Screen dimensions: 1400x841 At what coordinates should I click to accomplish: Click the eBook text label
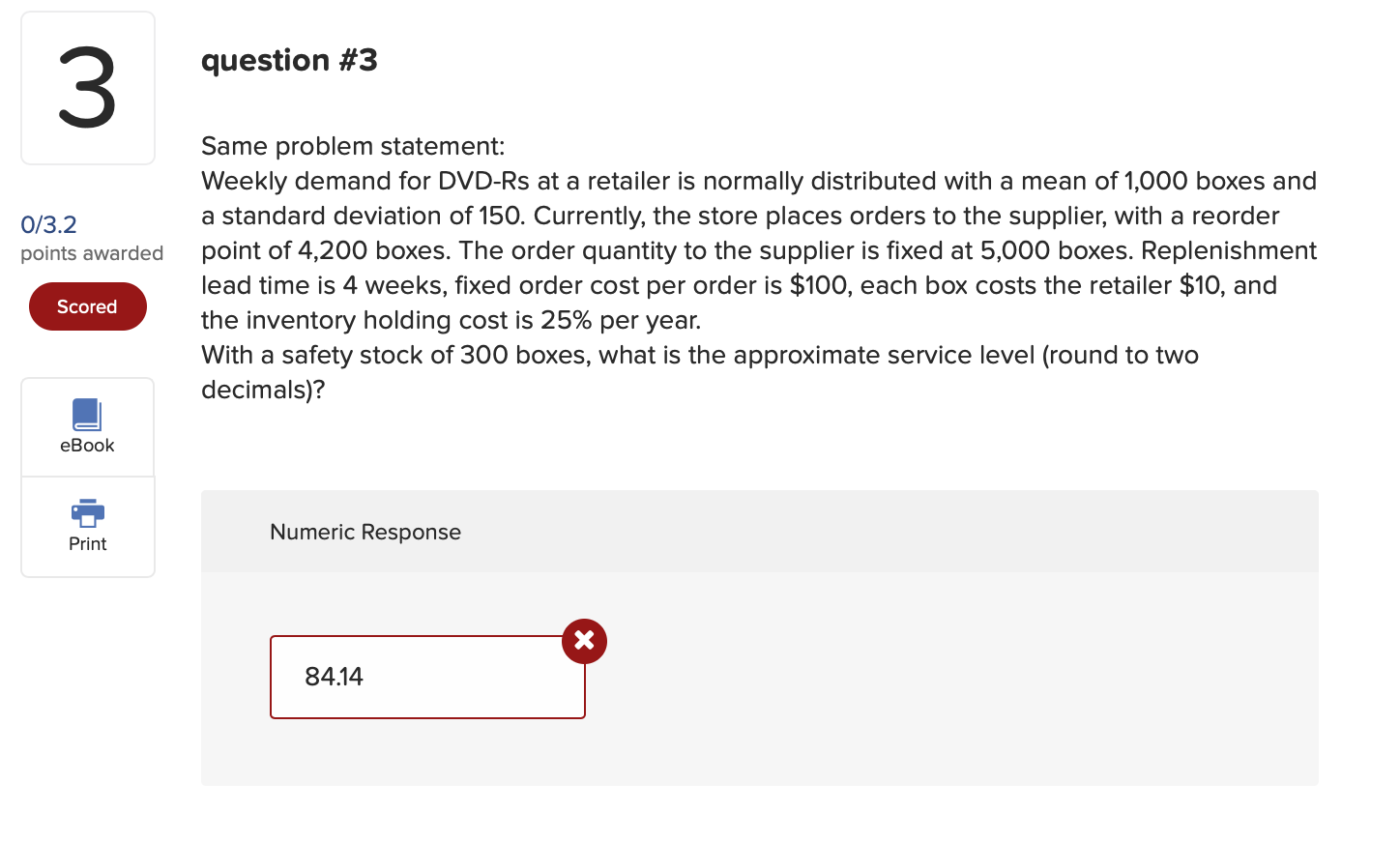[x=87, y=446]
